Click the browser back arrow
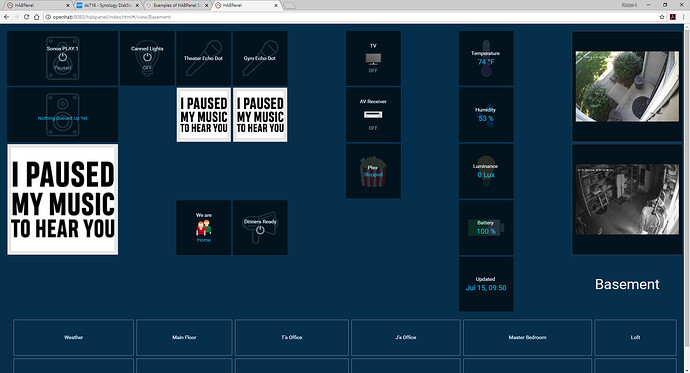690x373 pixels. click(6, 17)
